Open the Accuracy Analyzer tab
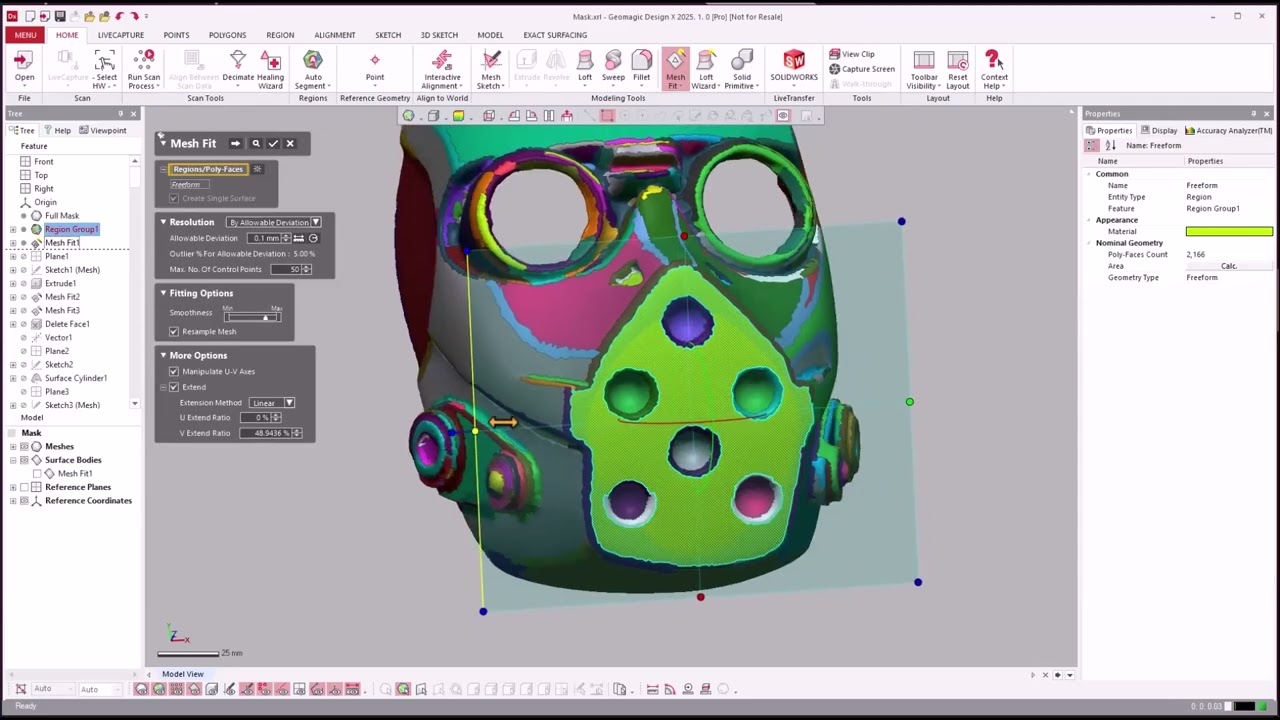1280x720 pixels. pos(1229,130)
